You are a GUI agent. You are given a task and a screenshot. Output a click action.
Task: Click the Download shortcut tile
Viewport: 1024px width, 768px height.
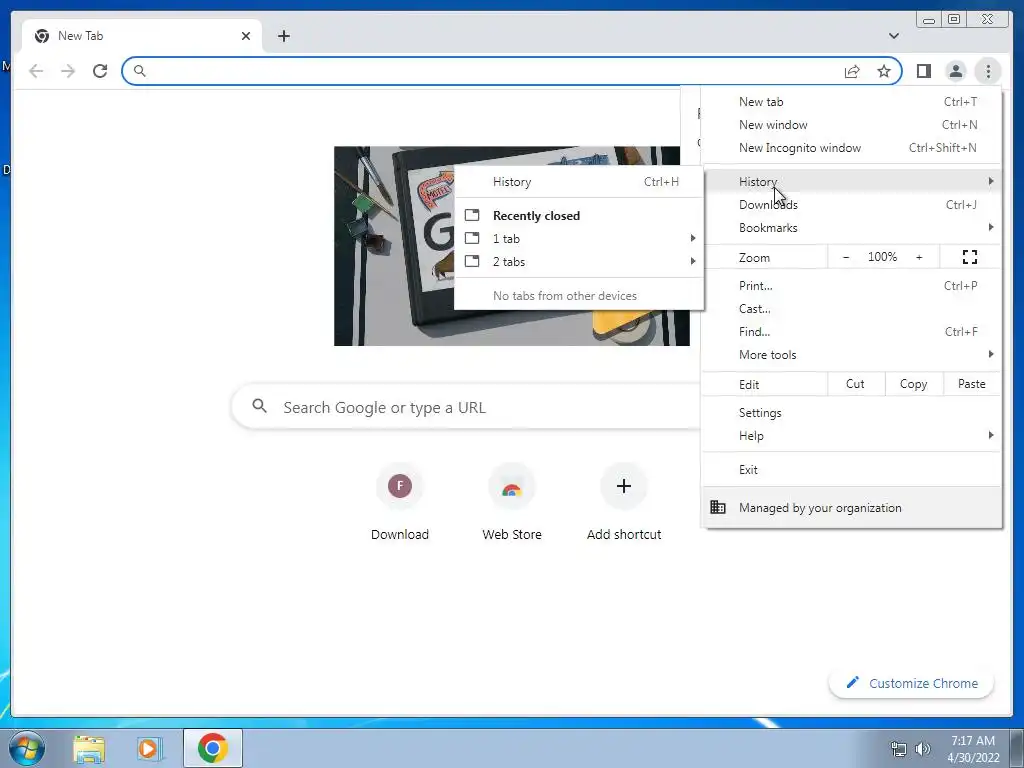point(400,502)
